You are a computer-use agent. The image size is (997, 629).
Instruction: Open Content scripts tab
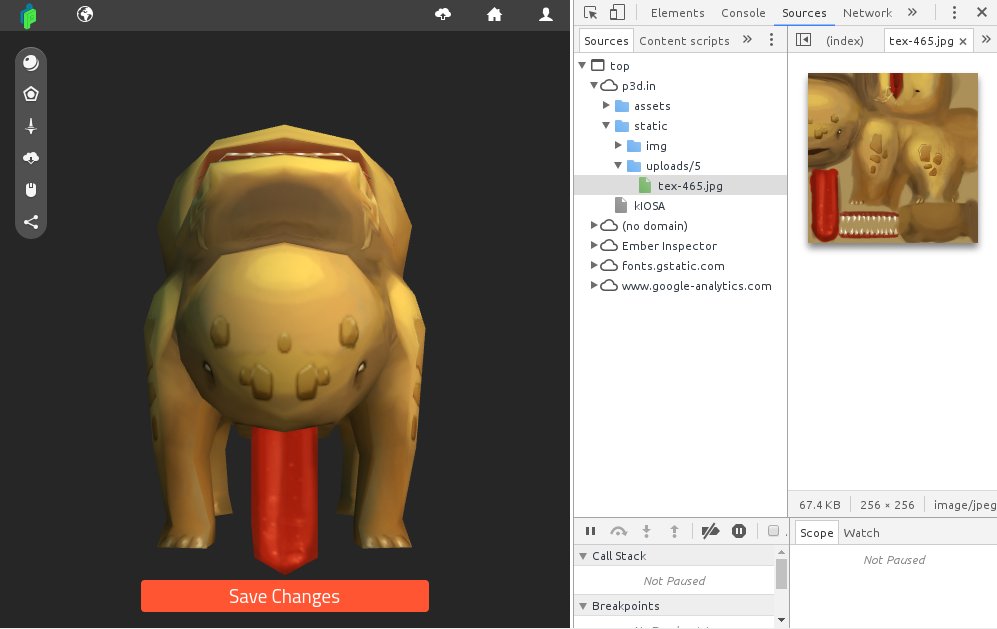tap(684, 41)
